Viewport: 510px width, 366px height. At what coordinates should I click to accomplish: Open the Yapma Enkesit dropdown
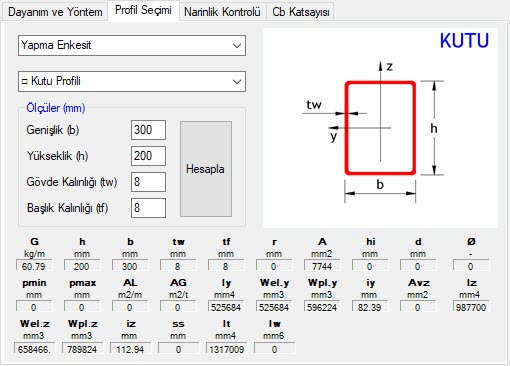132,45
